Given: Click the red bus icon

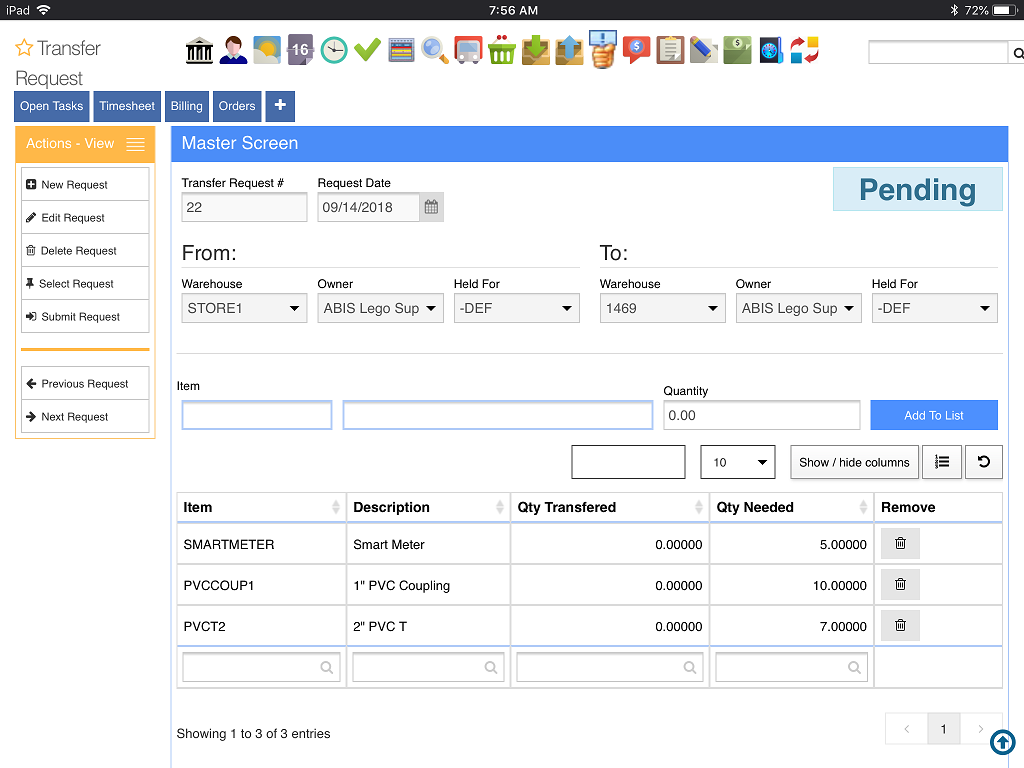Looking at the screenshot, I should [x=468, y=49].
